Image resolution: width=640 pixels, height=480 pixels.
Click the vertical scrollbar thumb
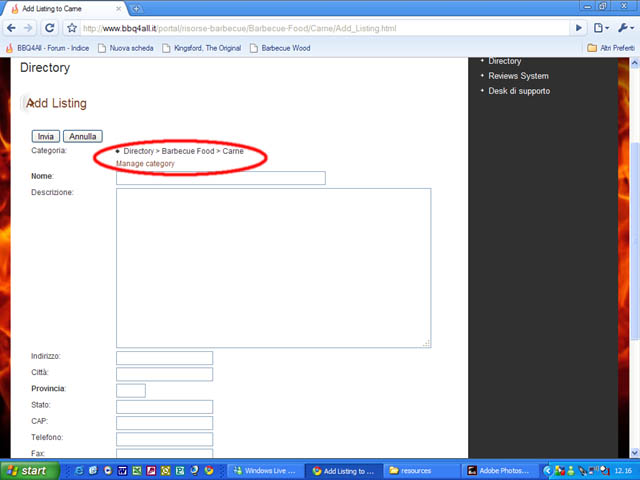click(635, 241)
